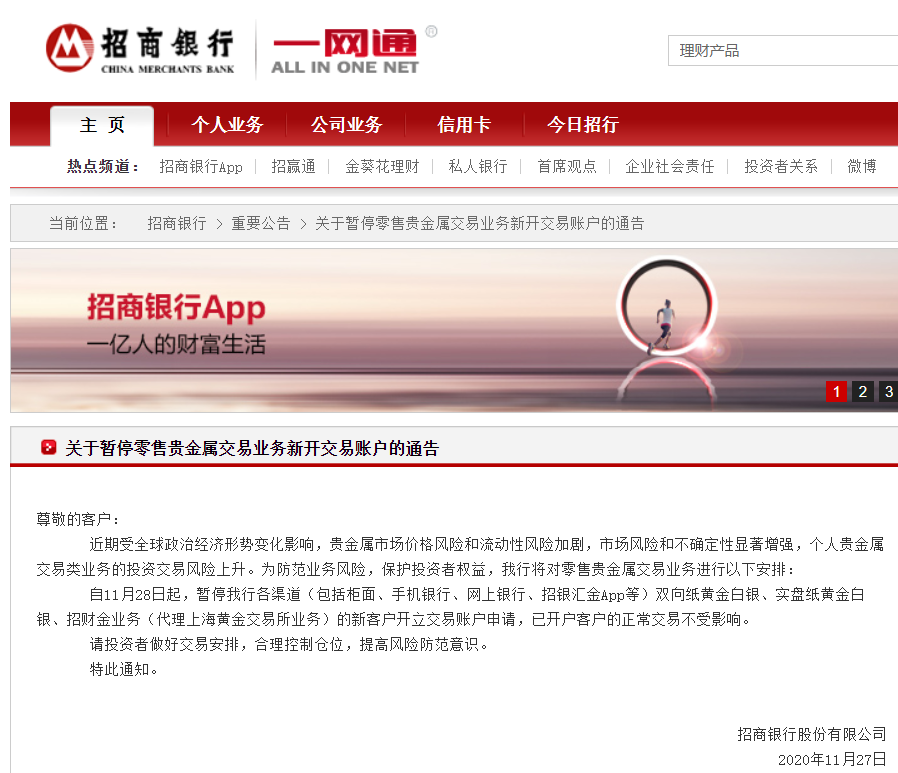Open the 公司业务 menu
The width and height of the screenshot is (898, 773).
[346, 124]
